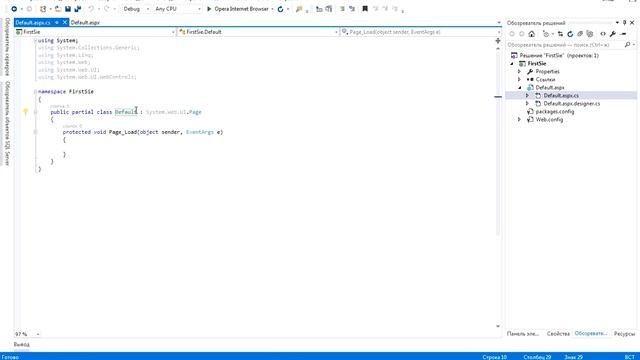This screenshot has width=640, height=360.
Task: Select packages.config in Solution Explorer
Action: coord(555,111)
